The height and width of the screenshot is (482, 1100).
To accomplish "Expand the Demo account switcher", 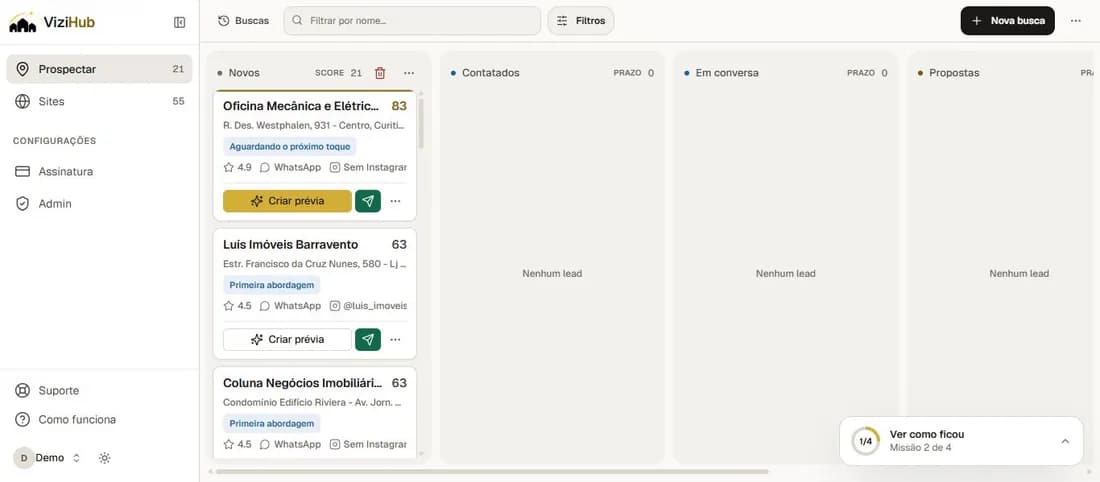I will 48,457.
